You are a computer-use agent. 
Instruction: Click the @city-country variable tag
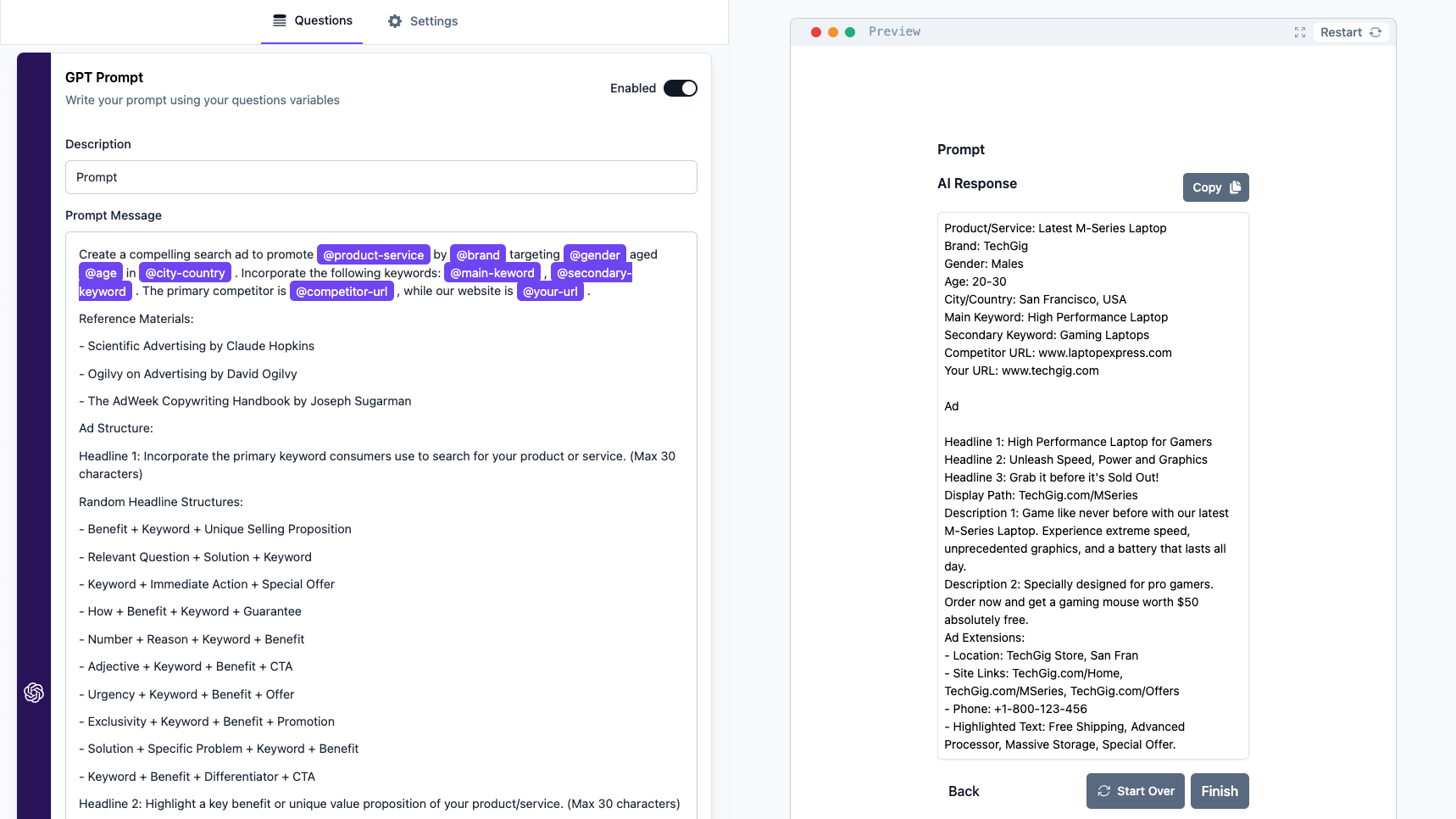click(185, 273)
